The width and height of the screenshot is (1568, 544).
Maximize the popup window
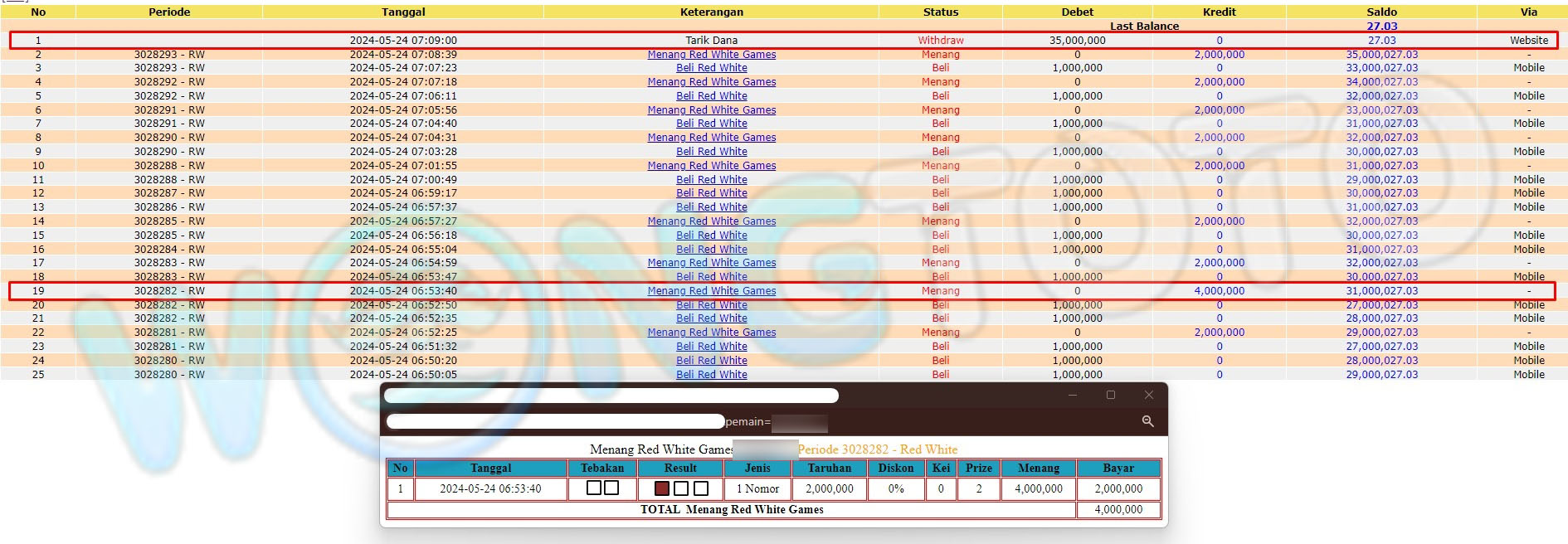(x=1111, y=395)
